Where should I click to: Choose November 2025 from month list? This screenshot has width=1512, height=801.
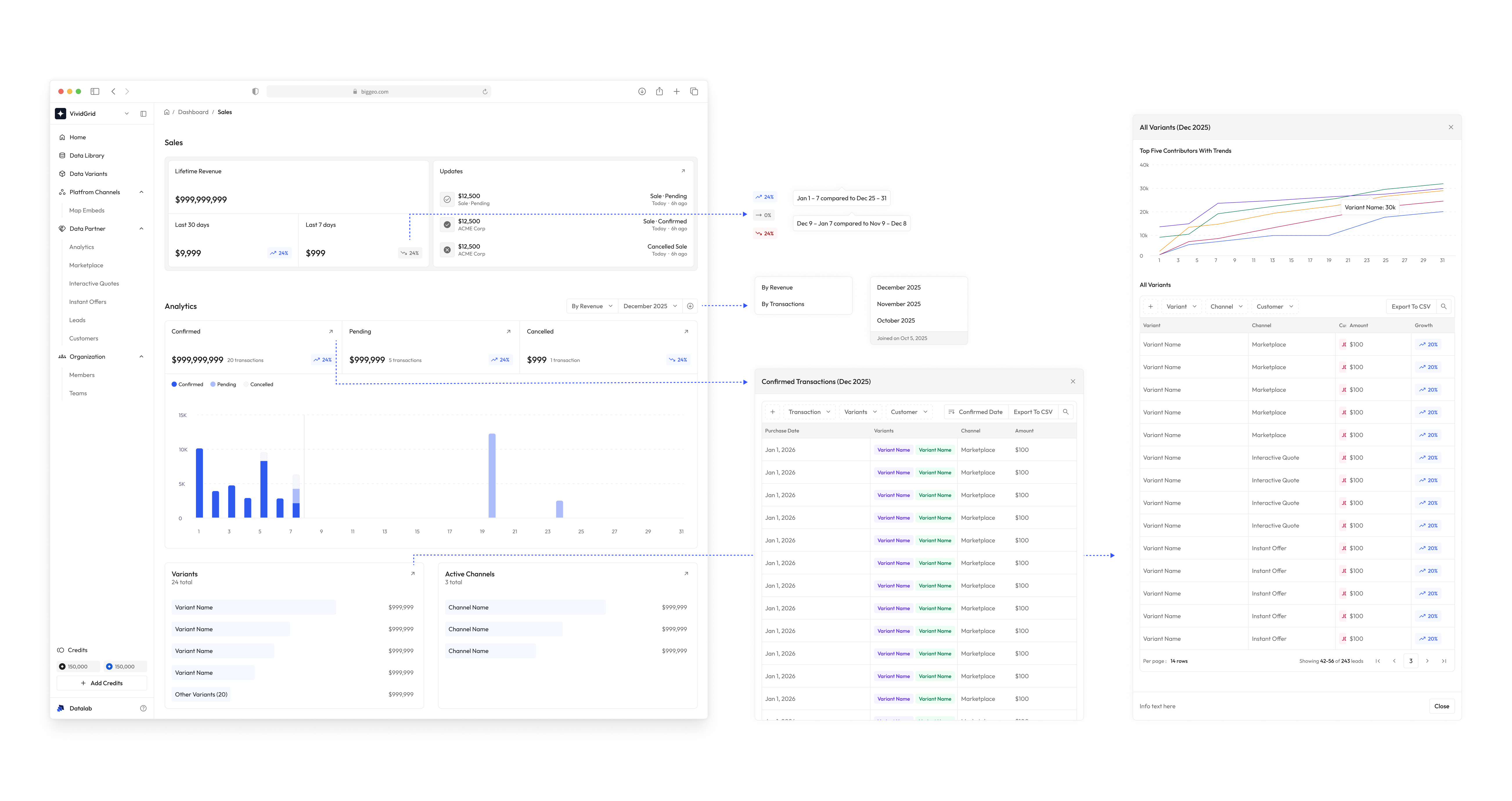point(899,304)
